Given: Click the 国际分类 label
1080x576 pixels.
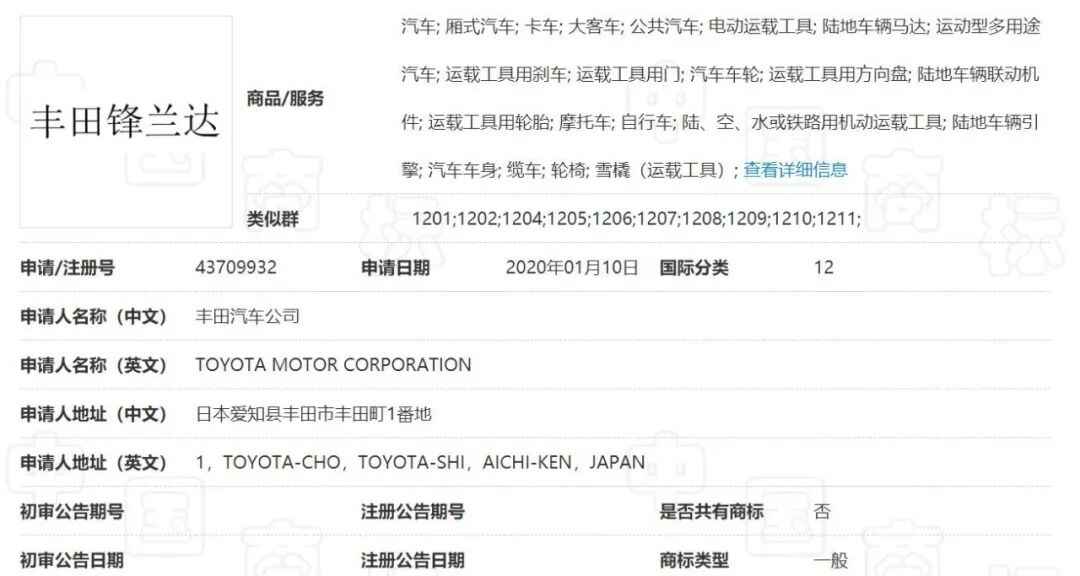Looking at the screenshot, I should [694, 267].
